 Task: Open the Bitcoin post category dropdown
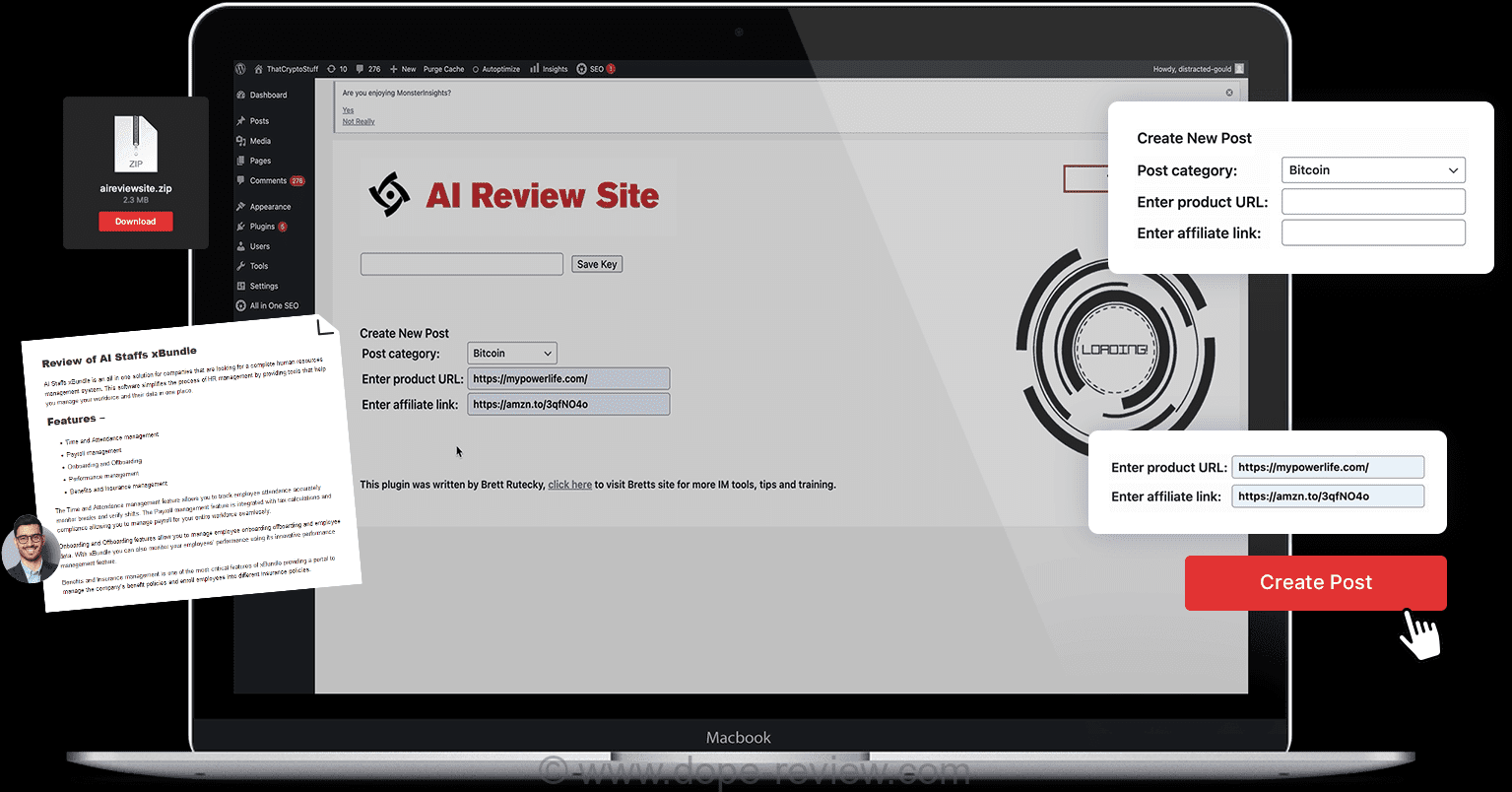tap(511, 353)
